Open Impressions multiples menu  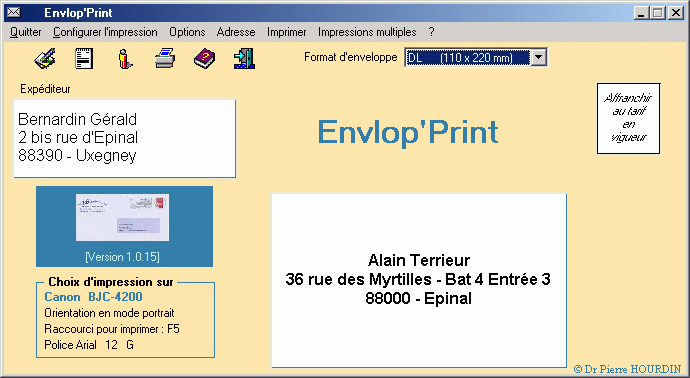pyautogui.click(x=367, y=32)
